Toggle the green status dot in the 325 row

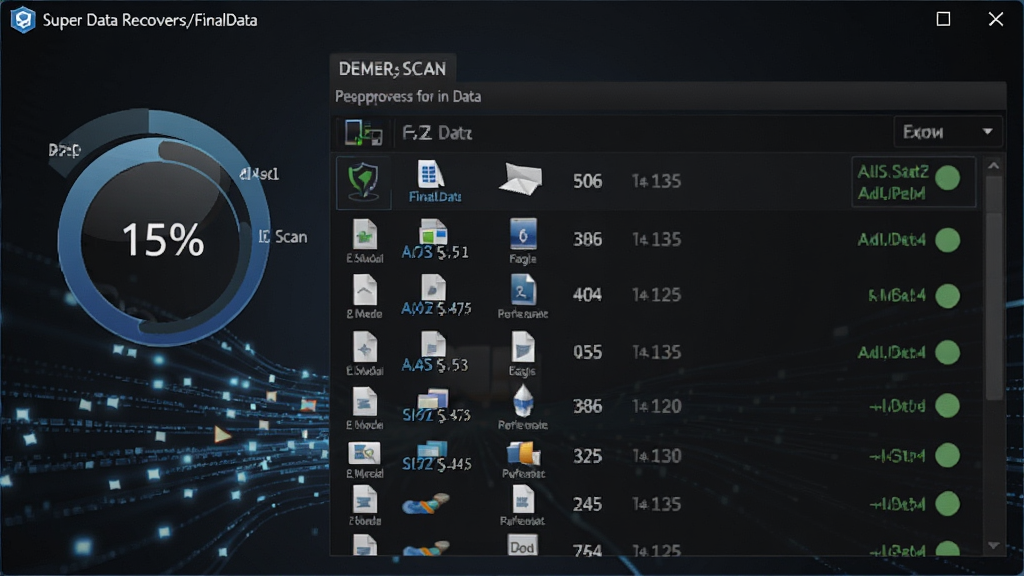tap(948, 455)
